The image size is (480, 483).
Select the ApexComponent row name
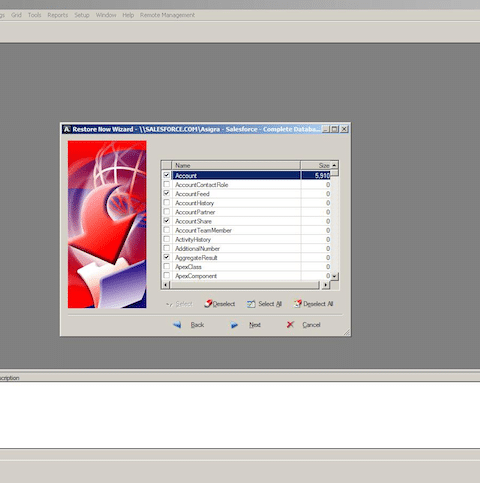coord(196,276)
